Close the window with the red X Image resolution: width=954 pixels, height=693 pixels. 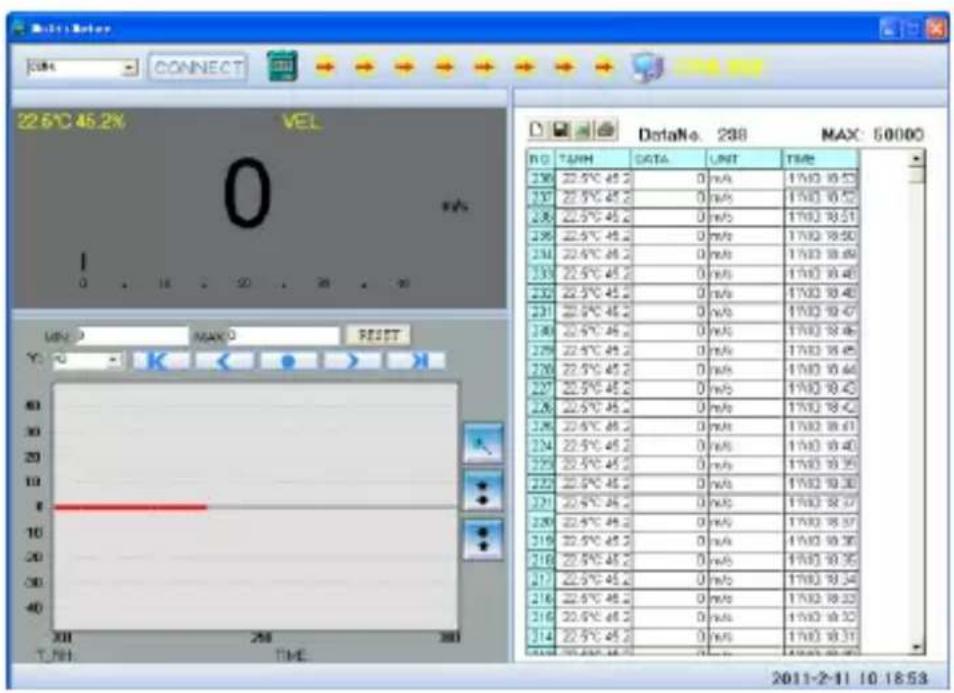pos(935,28)
